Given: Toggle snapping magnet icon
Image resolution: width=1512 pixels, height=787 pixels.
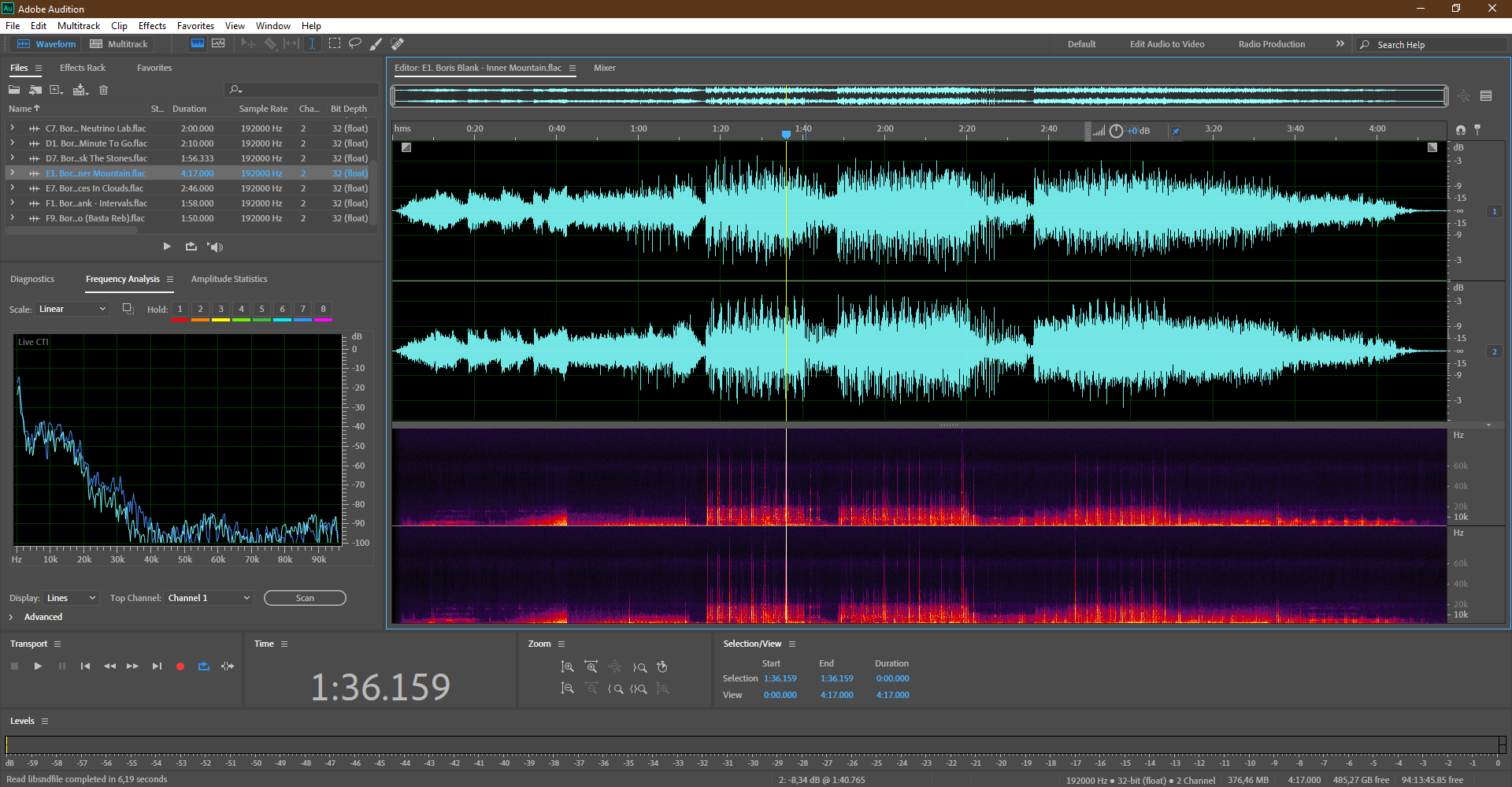Looking at the screenshot, I should point(1461,130).
